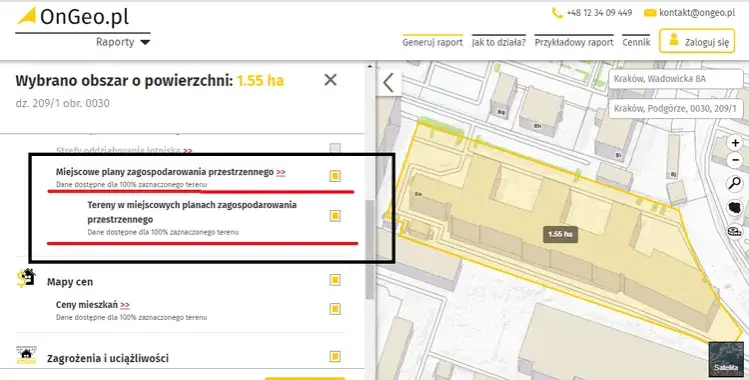Click the phone icon next to the number

(x=557, y=13)
